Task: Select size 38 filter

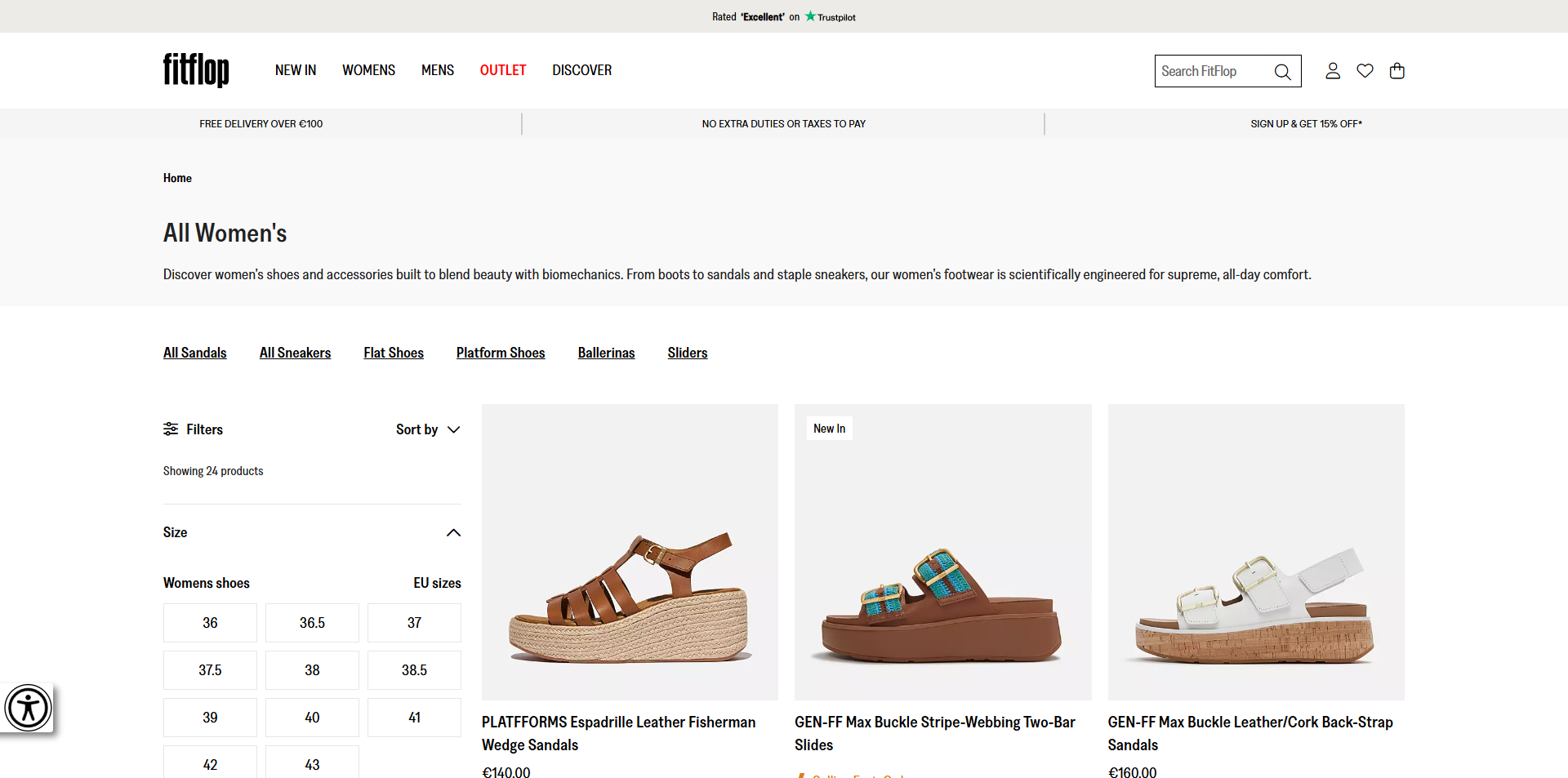Action: tap(312, 670)
